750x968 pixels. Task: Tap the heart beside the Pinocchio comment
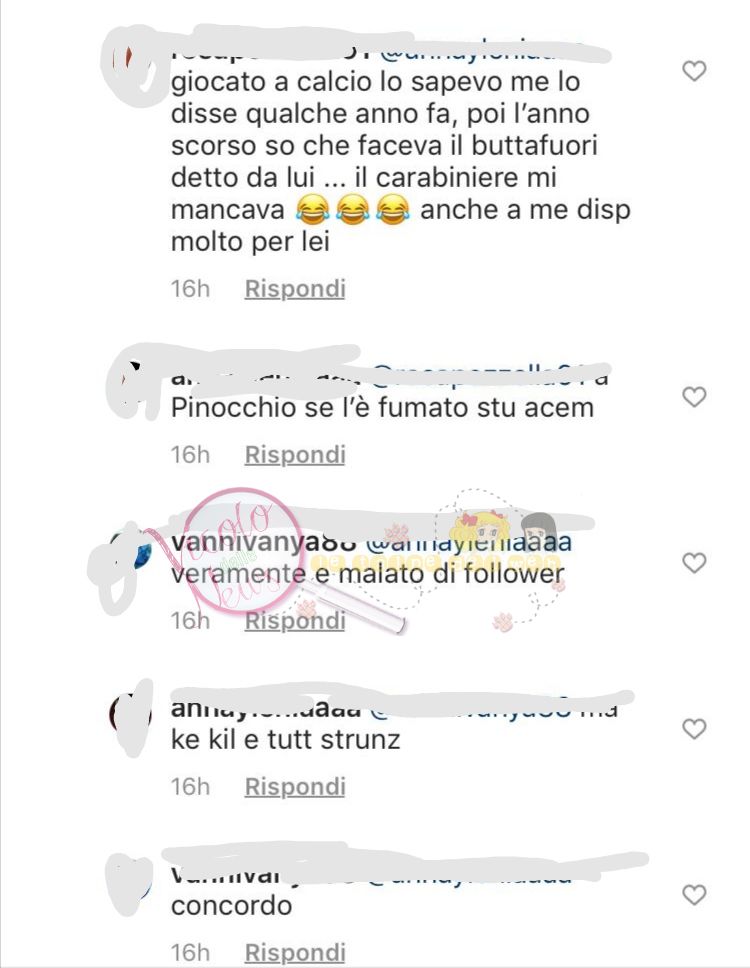point(694,397)
